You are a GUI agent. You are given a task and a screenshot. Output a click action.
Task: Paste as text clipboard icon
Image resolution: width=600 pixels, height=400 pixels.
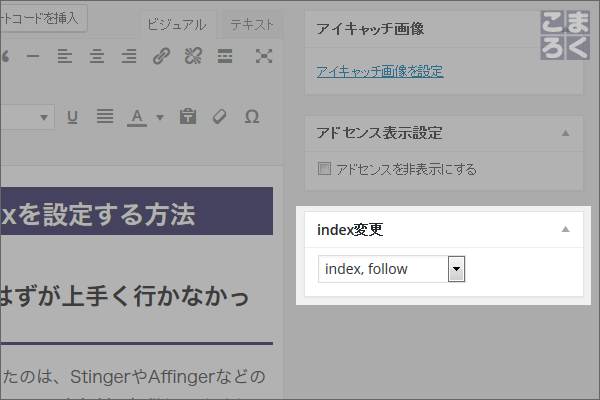coord(188,116)
